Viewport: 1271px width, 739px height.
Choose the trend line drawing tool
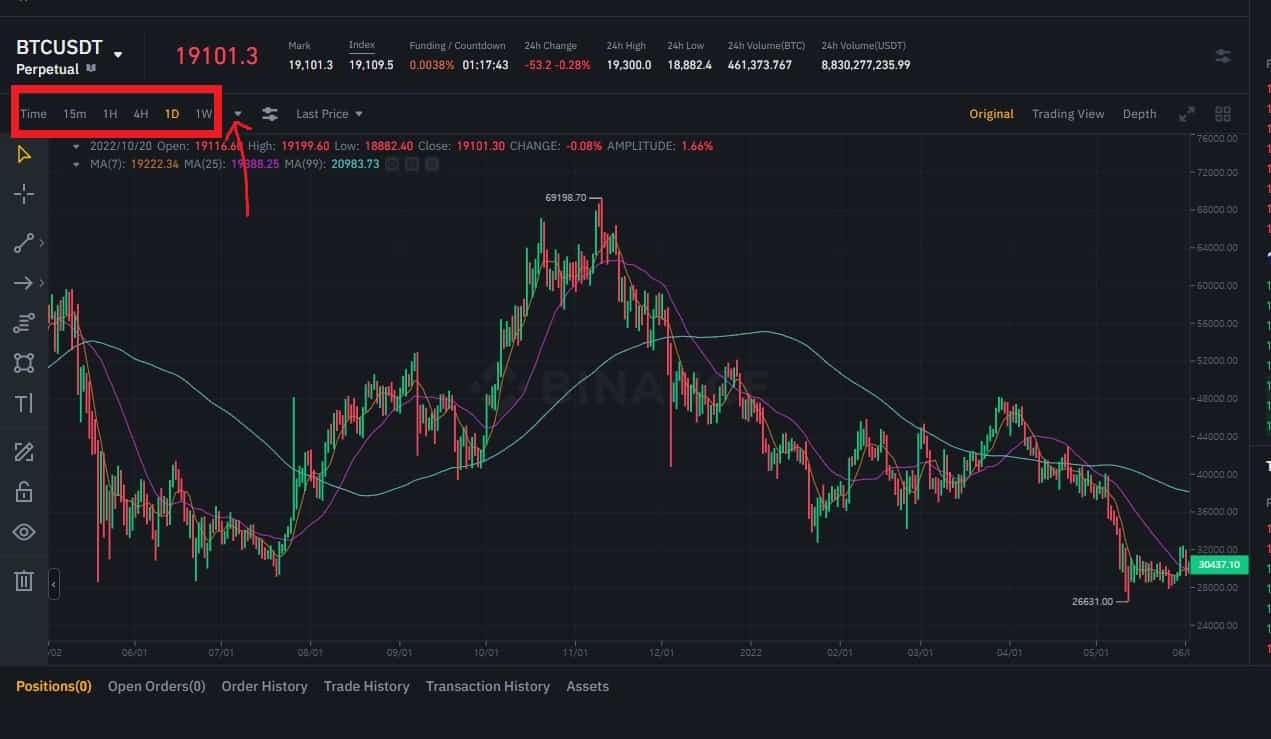(x=24, y=243)
